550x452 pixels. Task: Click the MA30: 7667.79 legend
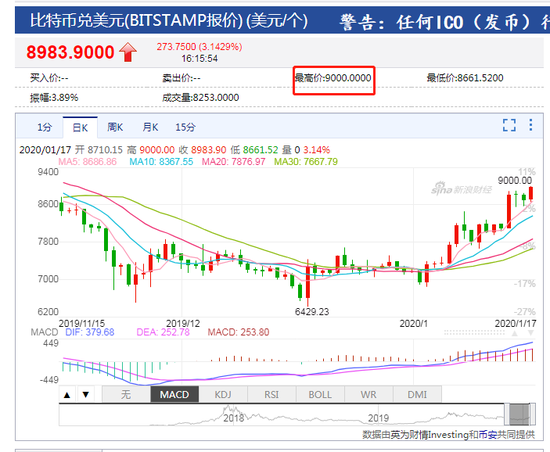coord(306,161)
